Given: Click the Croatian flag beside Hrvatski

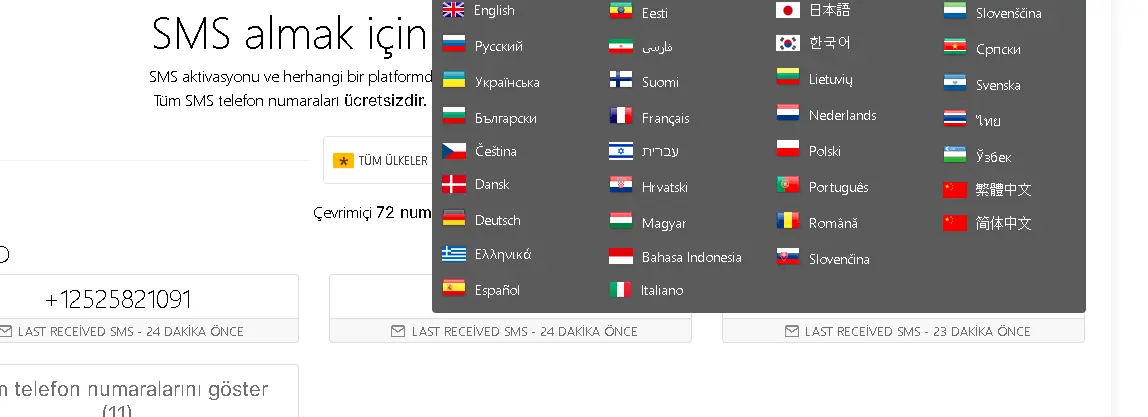Looking at the screenshot, I should point(621,184).
